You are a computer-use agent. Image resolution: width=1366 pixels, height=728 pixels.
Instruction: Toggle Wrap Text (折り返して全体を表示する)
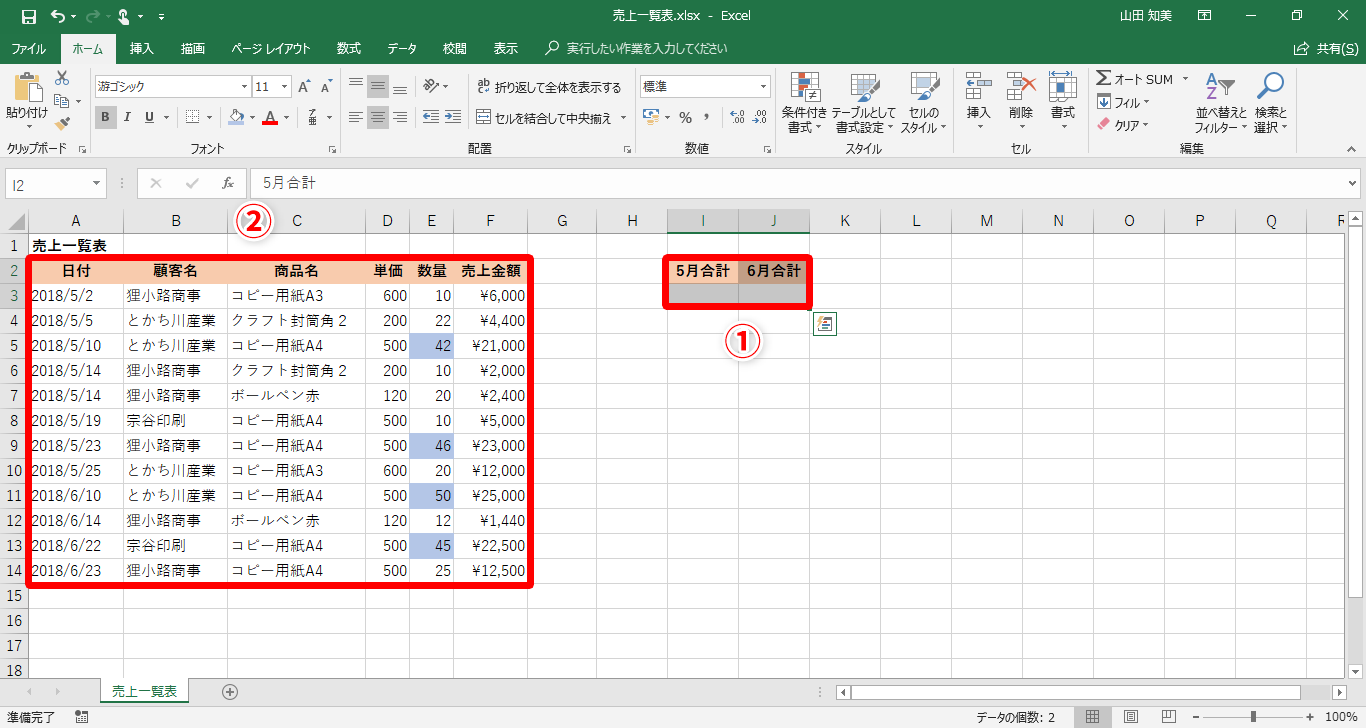click(x=550, y=87)
